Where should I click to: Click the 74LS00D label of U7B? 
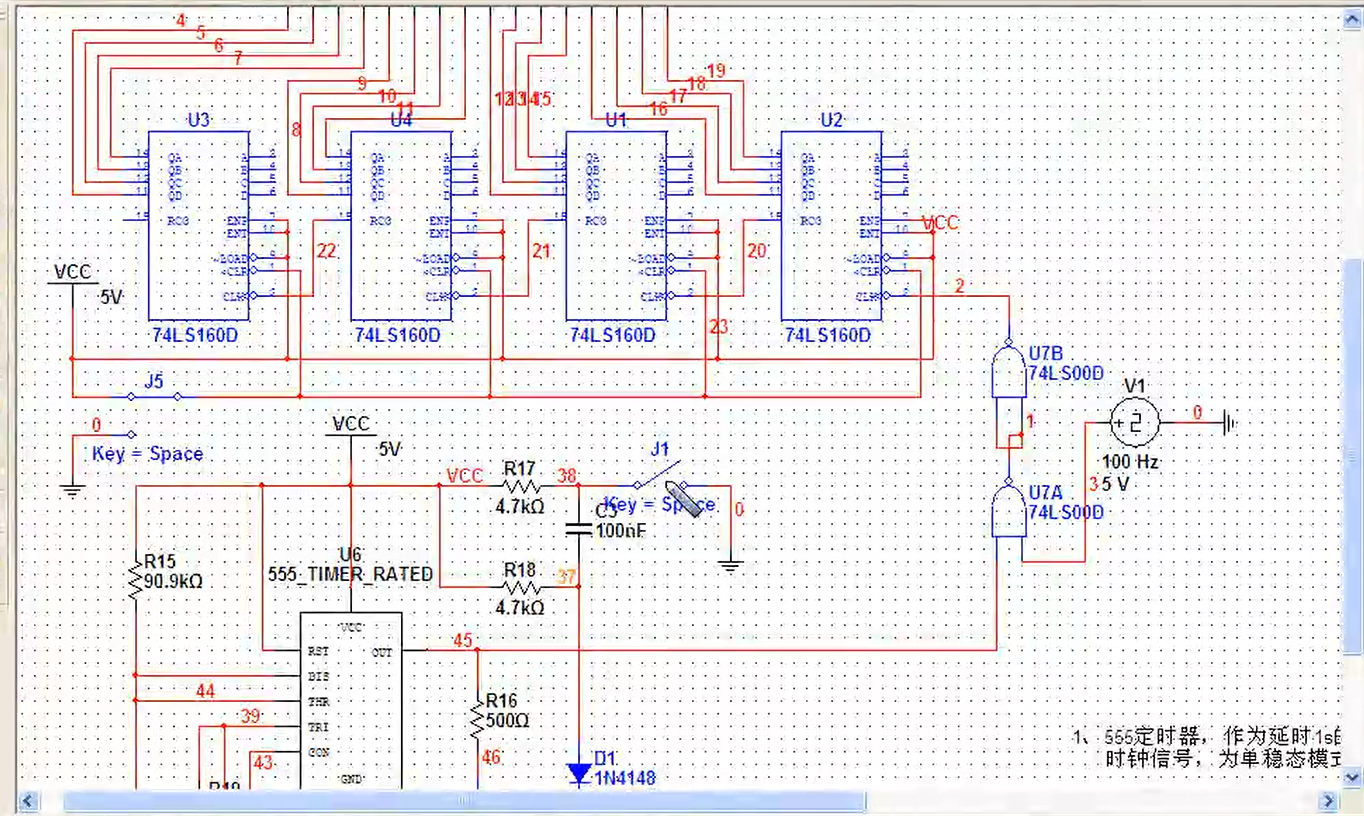coord(1066,373)
